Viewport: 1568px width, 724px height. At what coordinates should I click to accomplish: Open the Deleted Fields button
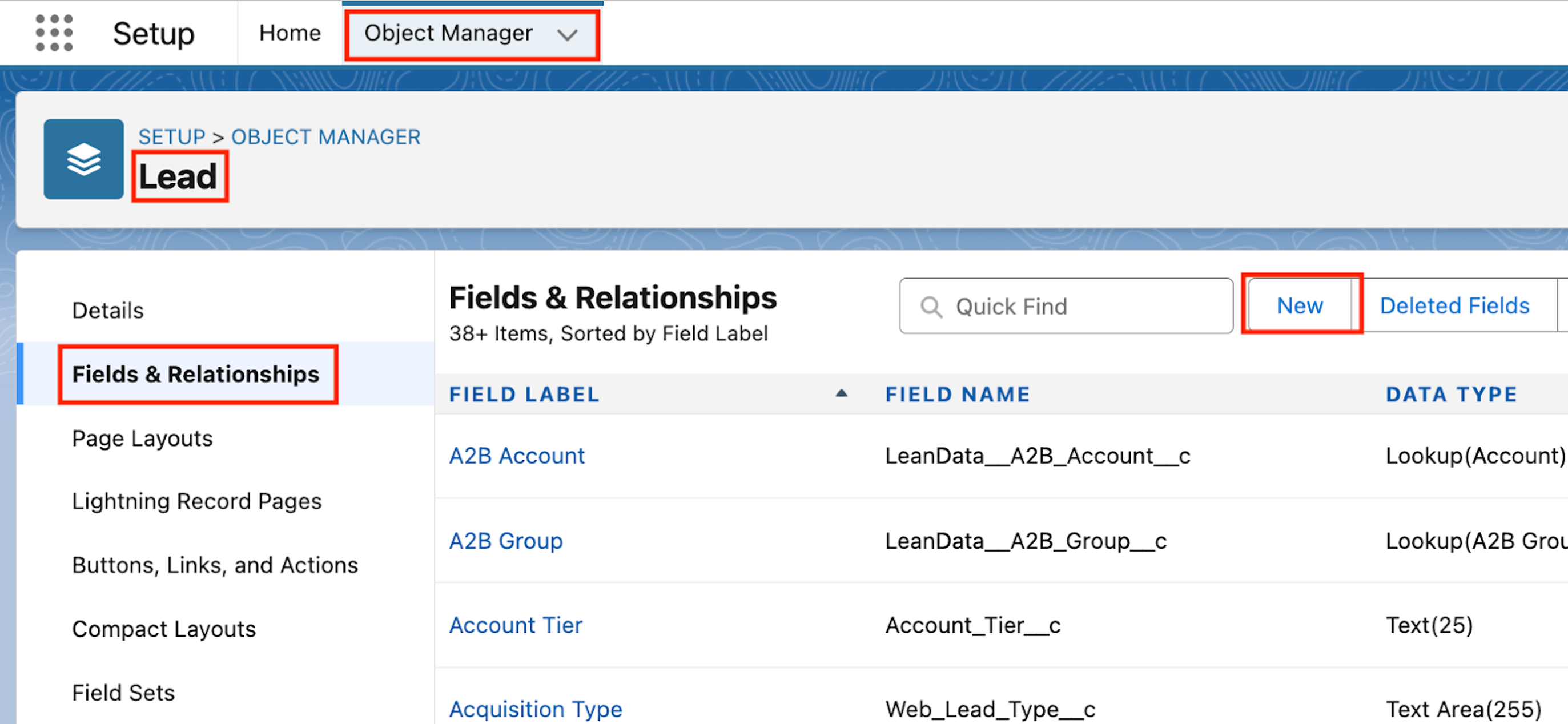tap(1454, 305)
